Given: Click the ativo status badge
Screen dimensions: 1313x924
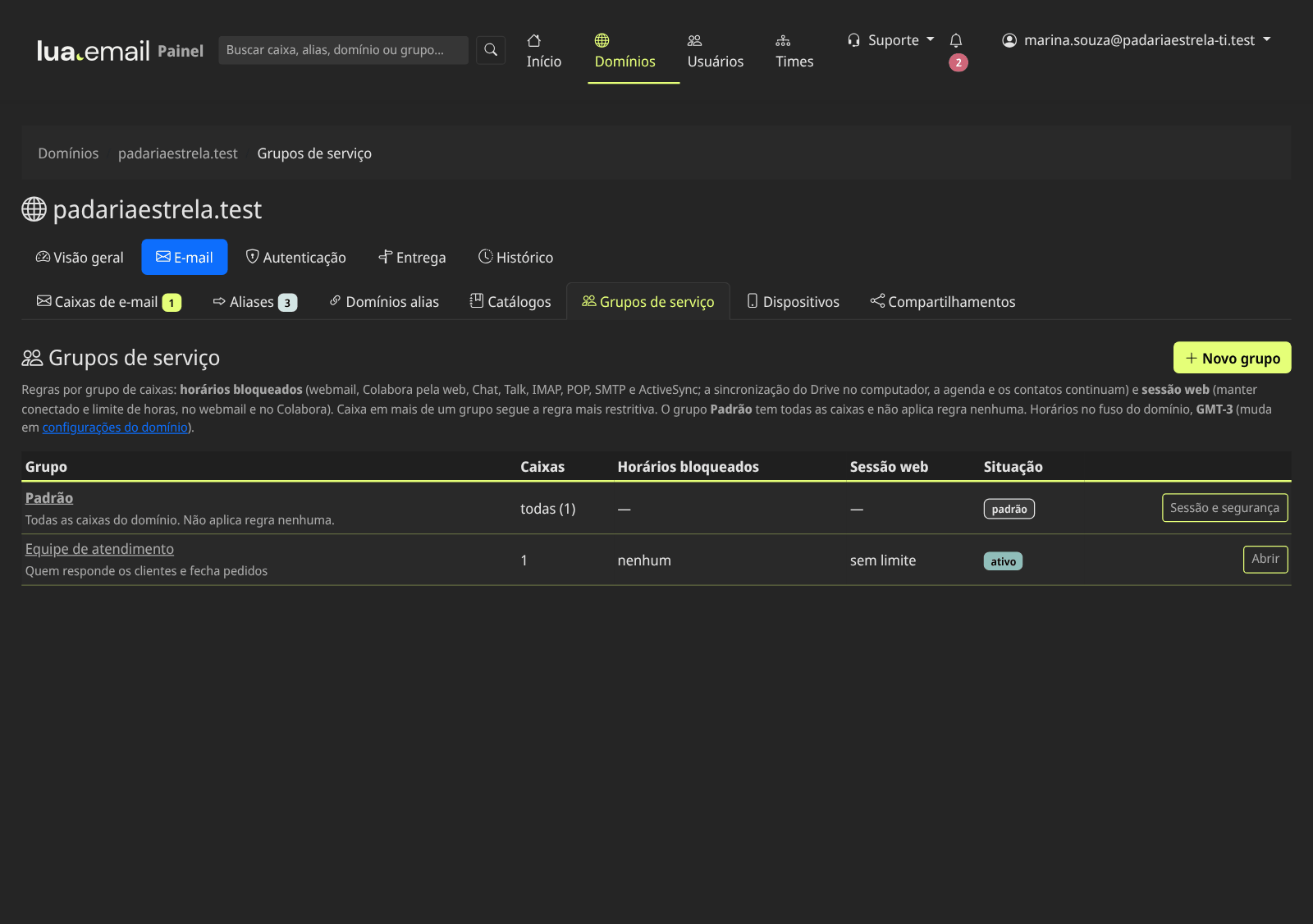Looking at the screenshot, I should [x=1003, y=561].
